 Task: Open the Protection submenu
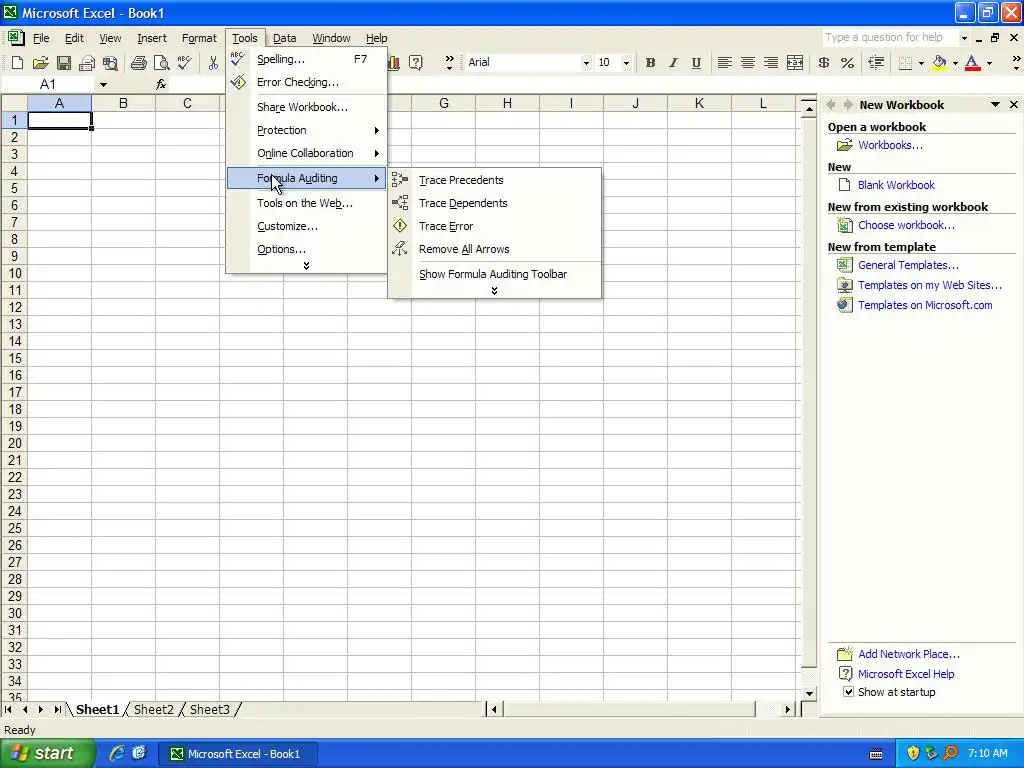click(x=306, y=130)
